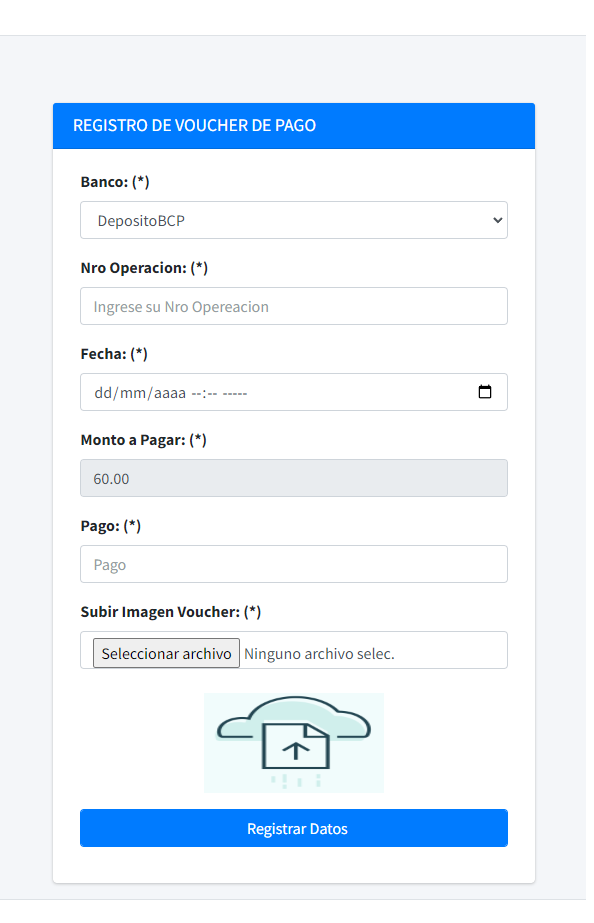
Task: Click the Fecha: (*) label
Action: click(114, 354)
